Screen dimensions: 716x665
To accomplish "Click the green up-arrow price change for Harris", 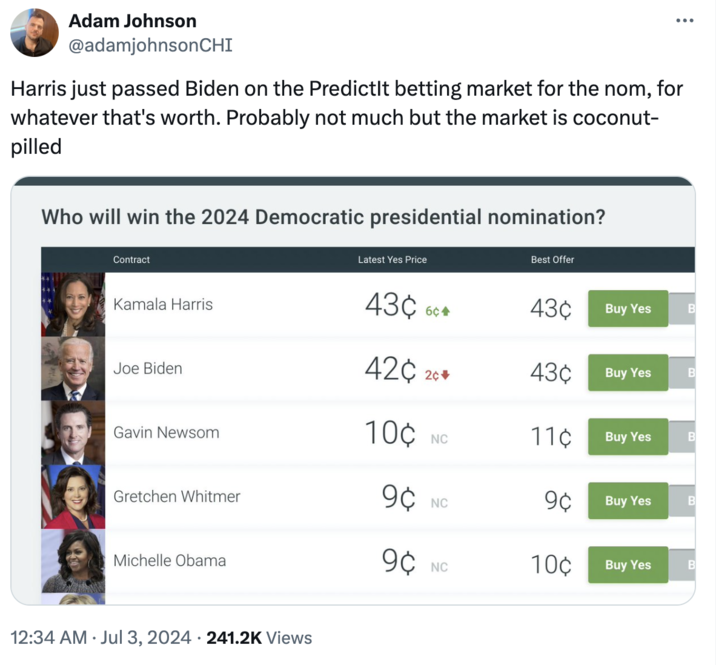I will 438,311.
